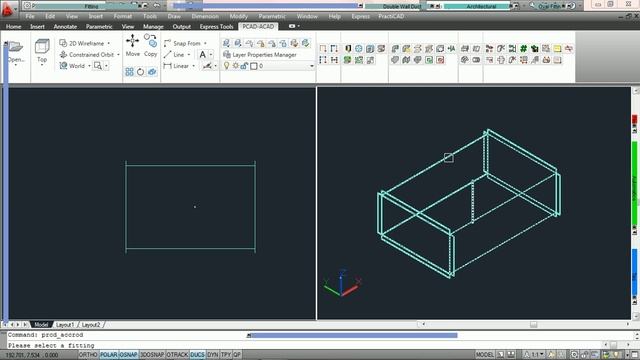Image resolution: width=640 pixels, height=360 pixels.
Task: Click the Line tool icon
Action: click(167, 54)
